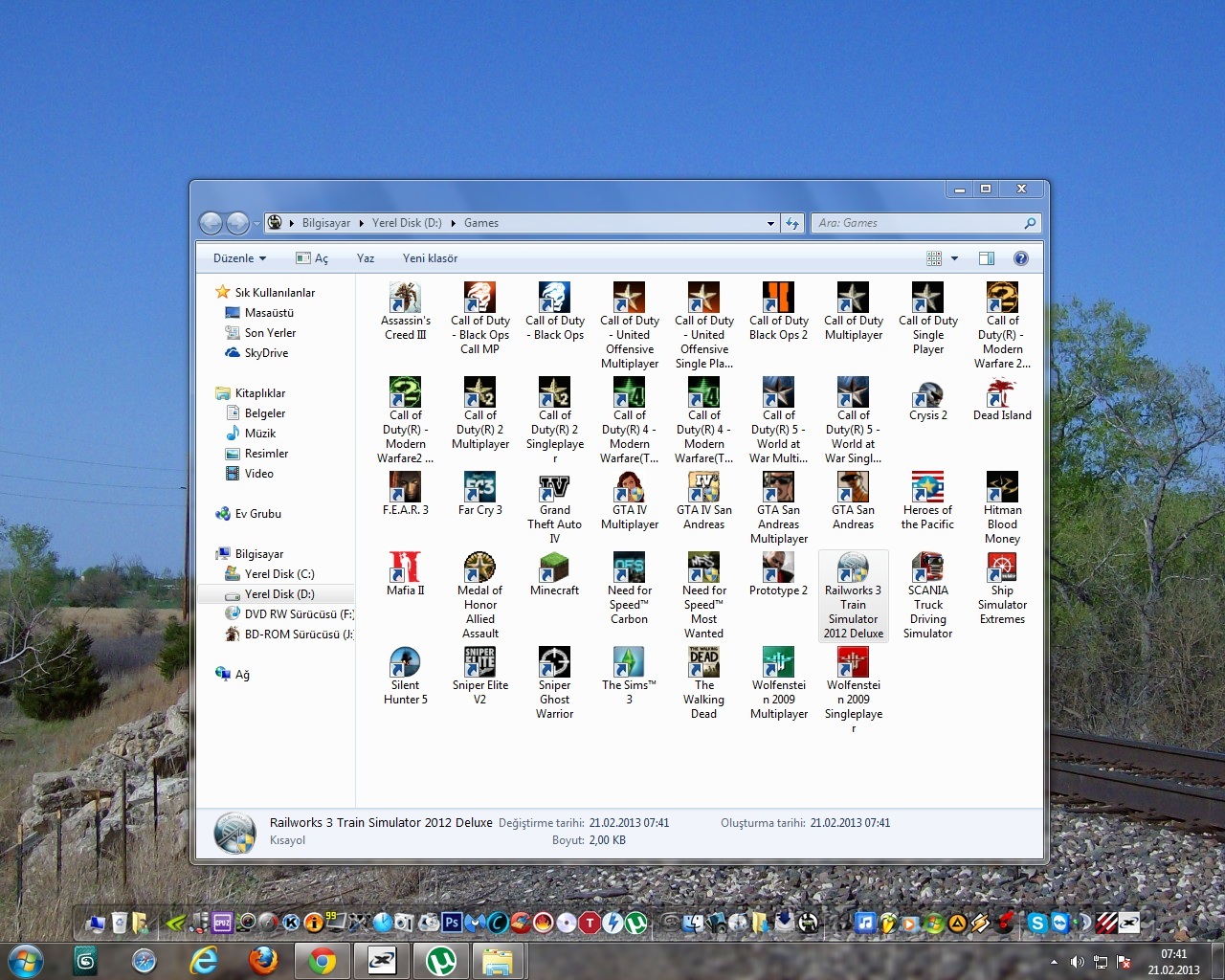Open Internet Explorer from taskbar
1225x980 pixels.
pyautogui.click(x=204, y=961)
